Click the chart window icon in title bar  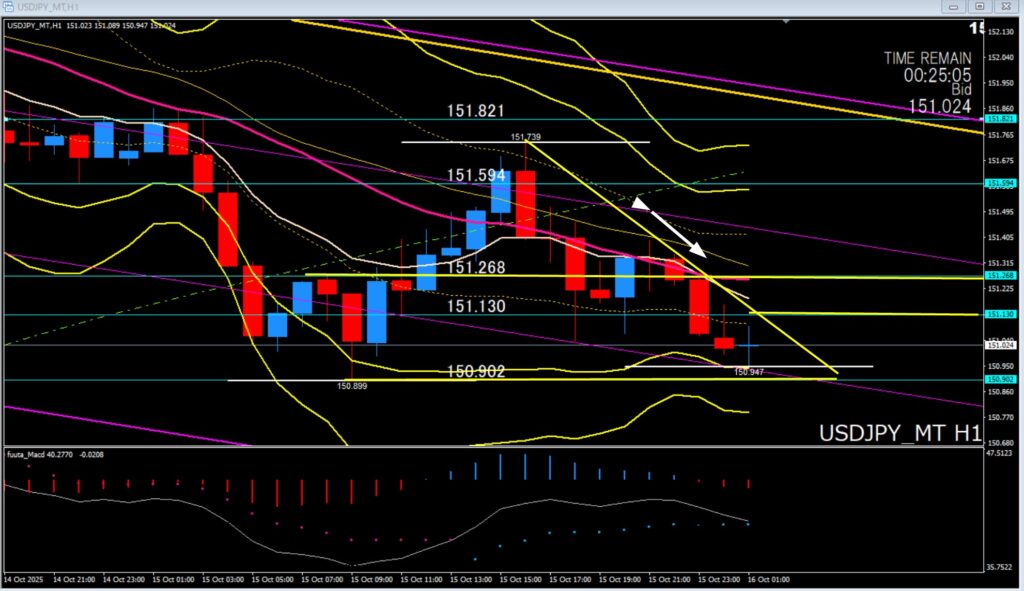pyautogui.click(x=9, y=7)
